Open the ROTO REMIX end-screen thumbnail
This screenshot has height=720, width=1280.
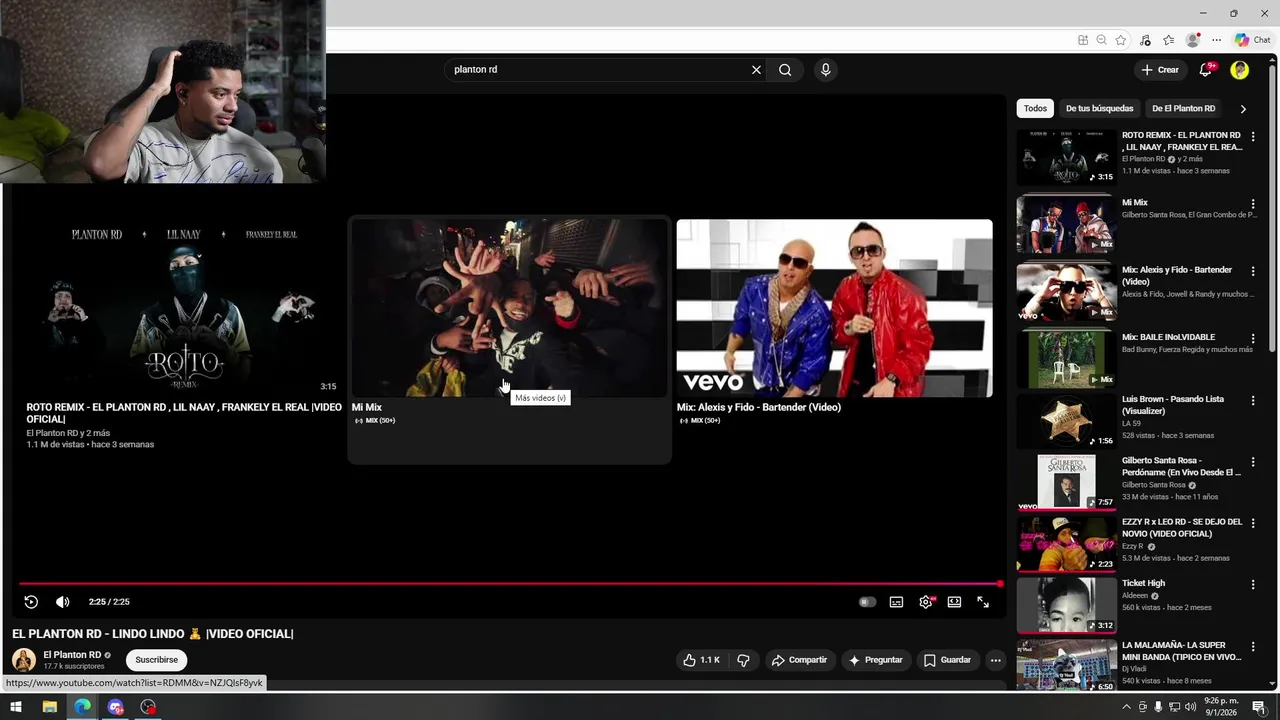click(182, 308)
